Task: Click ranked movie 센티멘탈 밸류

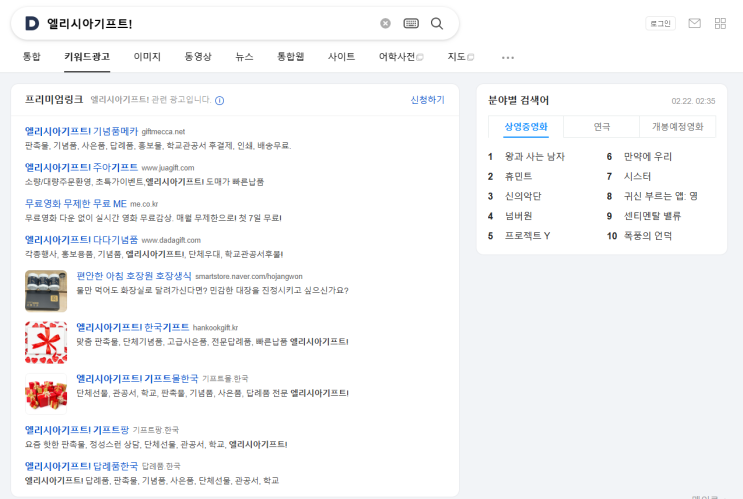Action: pyautogui.click(x=652, y=217)
